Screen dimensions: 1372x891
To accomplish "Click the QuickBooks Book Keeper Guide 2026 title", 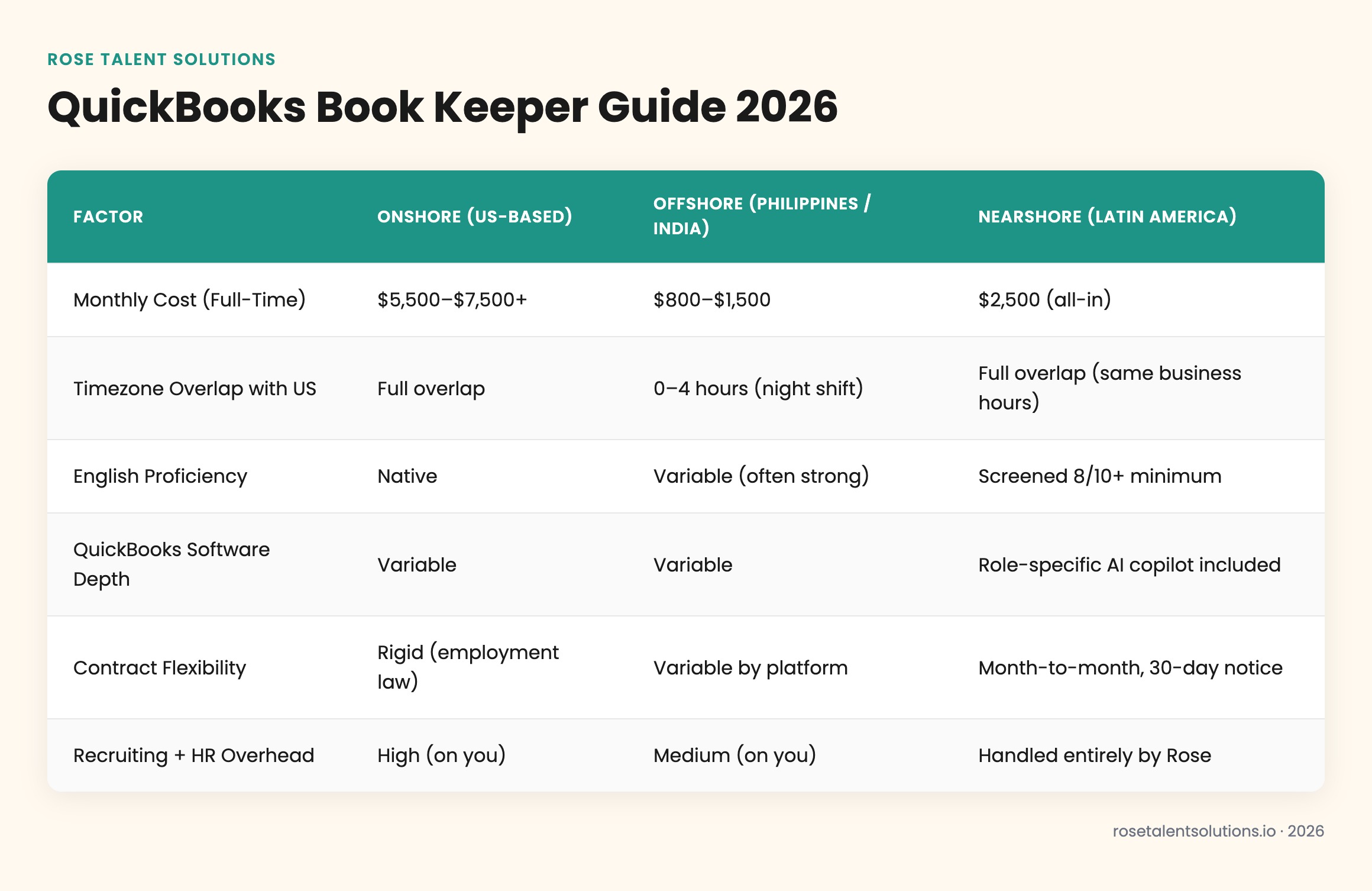I will pyautogui.click(x=442, y=107).
